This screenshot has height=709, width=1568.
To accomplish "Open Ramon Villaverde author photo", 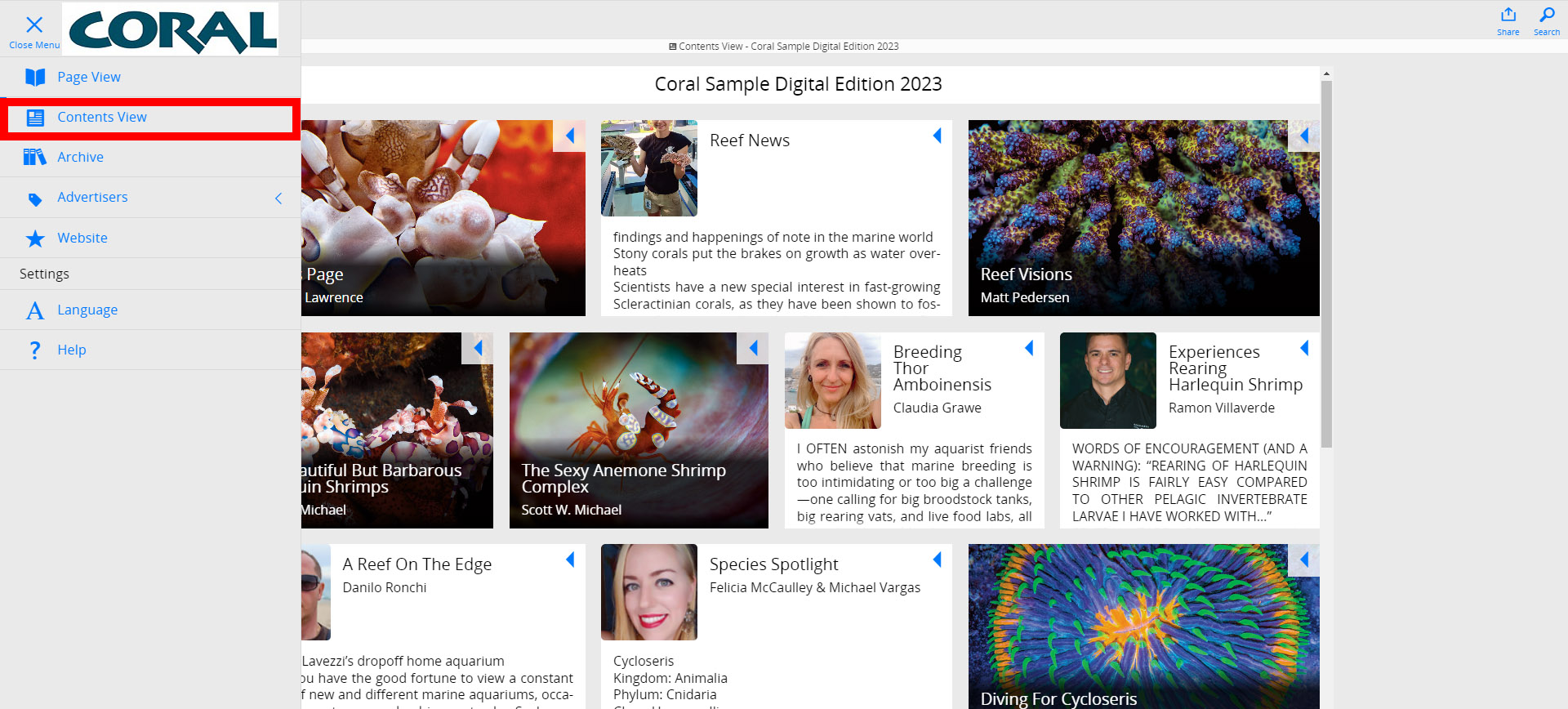I will click(x=1108, y=381).
